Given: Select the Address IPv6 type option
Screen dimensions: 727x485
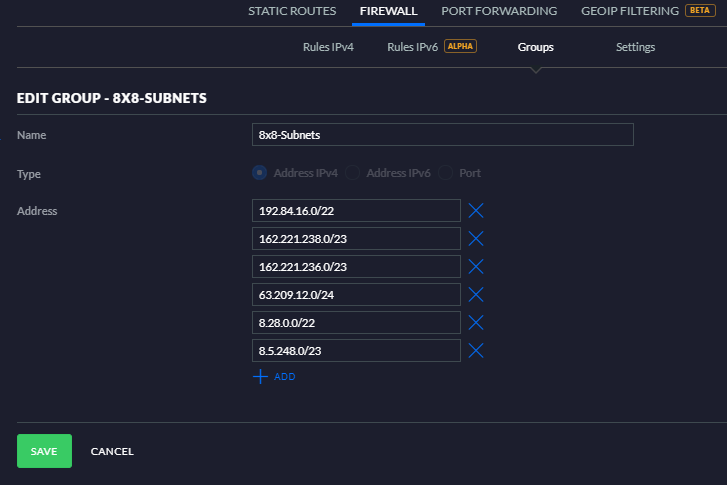Looking at the screenshot, I should pos(352,173).
